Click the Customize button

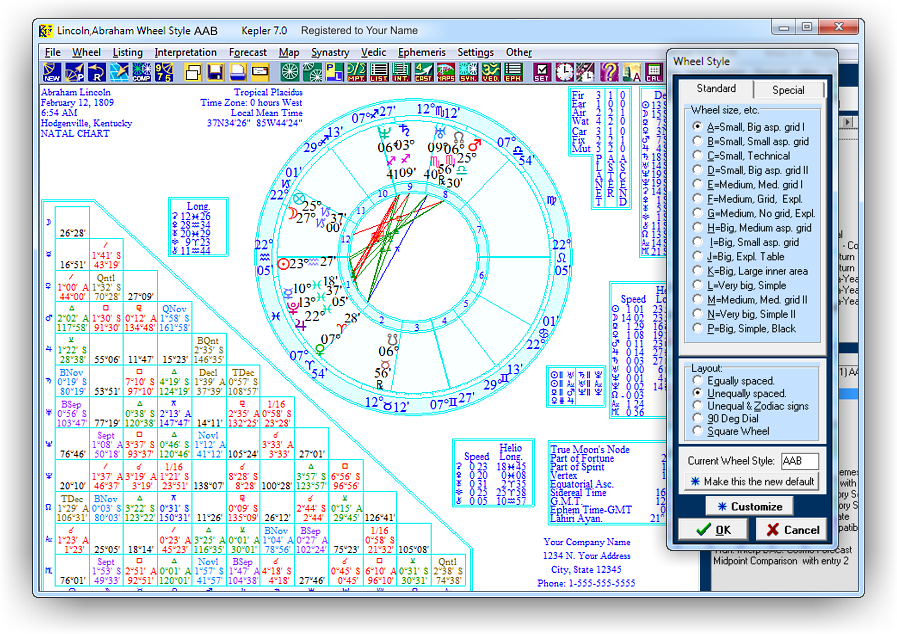(x=749, y=506)
